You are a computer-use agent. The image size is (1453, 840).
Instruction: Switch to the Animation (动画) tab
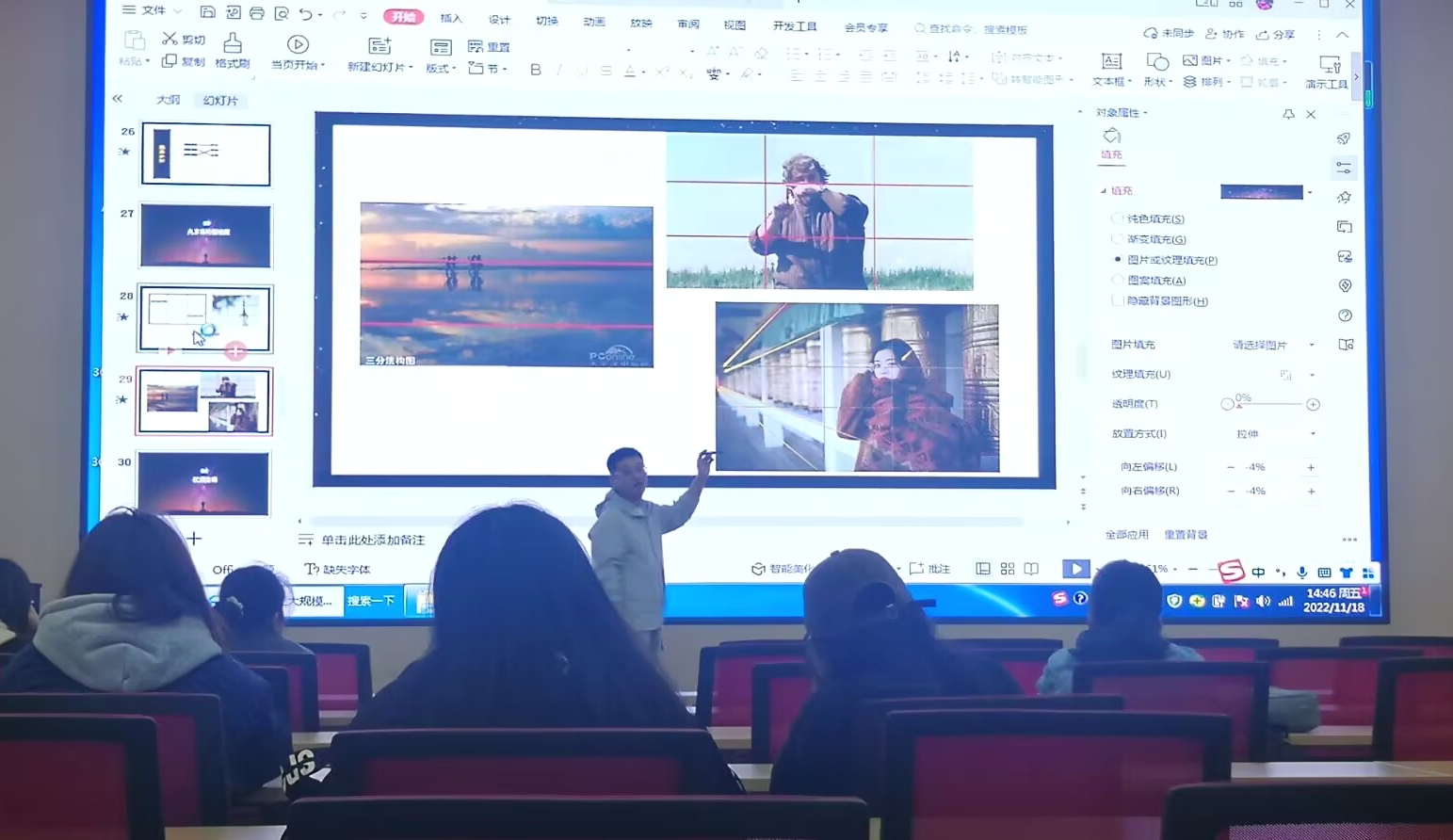tap(593, 22)
